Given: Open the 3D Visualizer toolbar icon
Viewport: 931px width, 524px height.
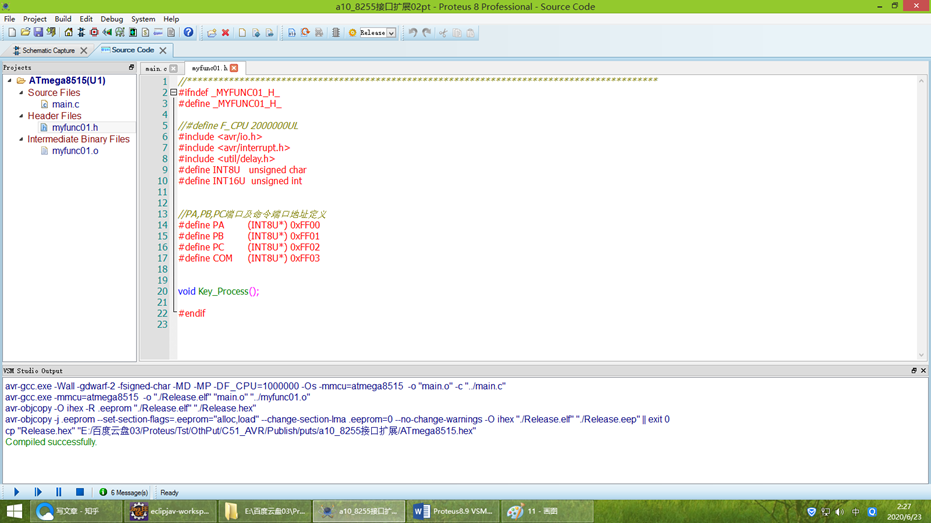Looking at the screenshot, I should pyautogui.click(x=107, y=33).
